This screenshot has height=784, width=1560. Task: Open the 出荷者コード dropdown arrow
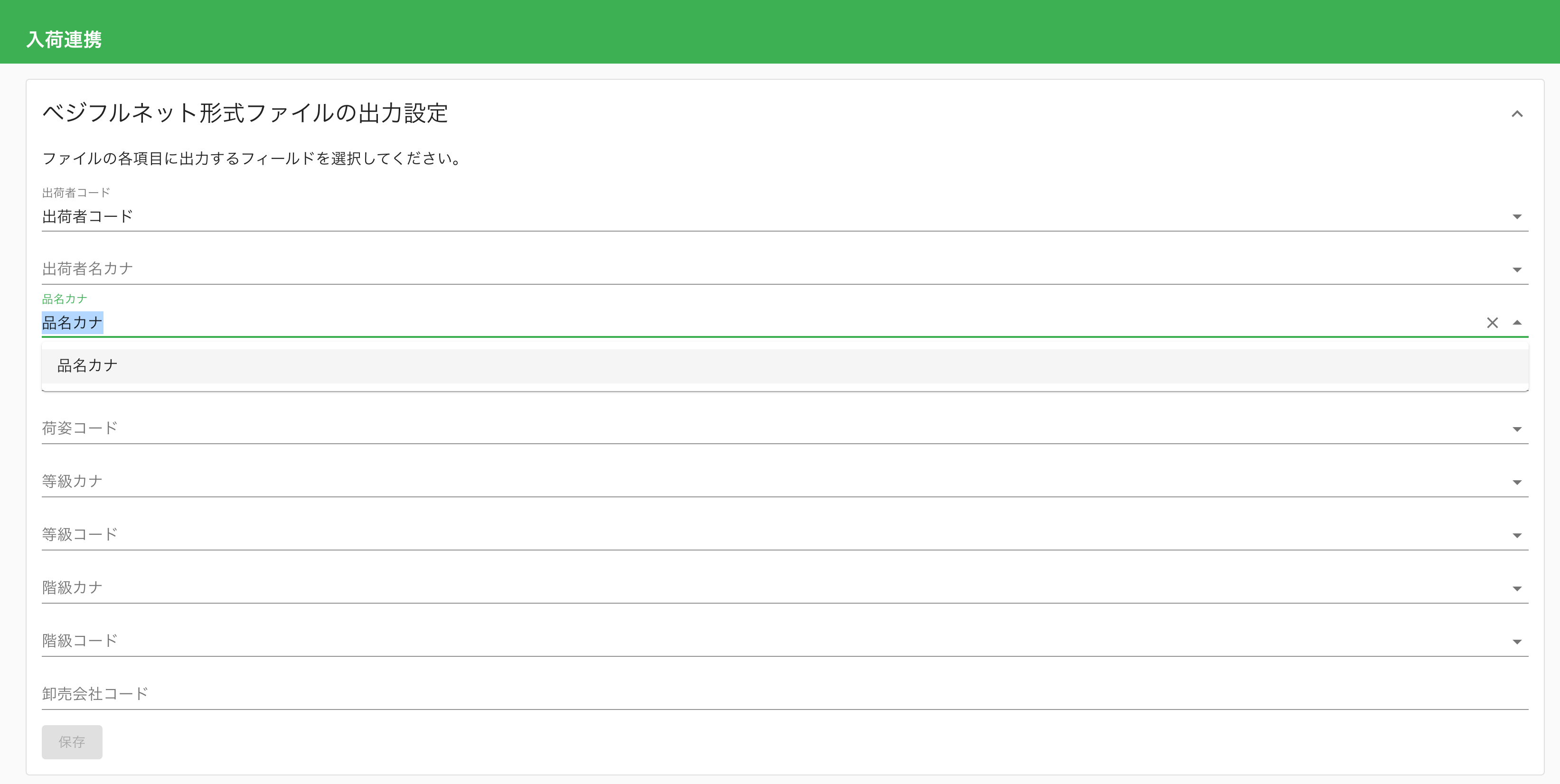[x=1517, y=217]
